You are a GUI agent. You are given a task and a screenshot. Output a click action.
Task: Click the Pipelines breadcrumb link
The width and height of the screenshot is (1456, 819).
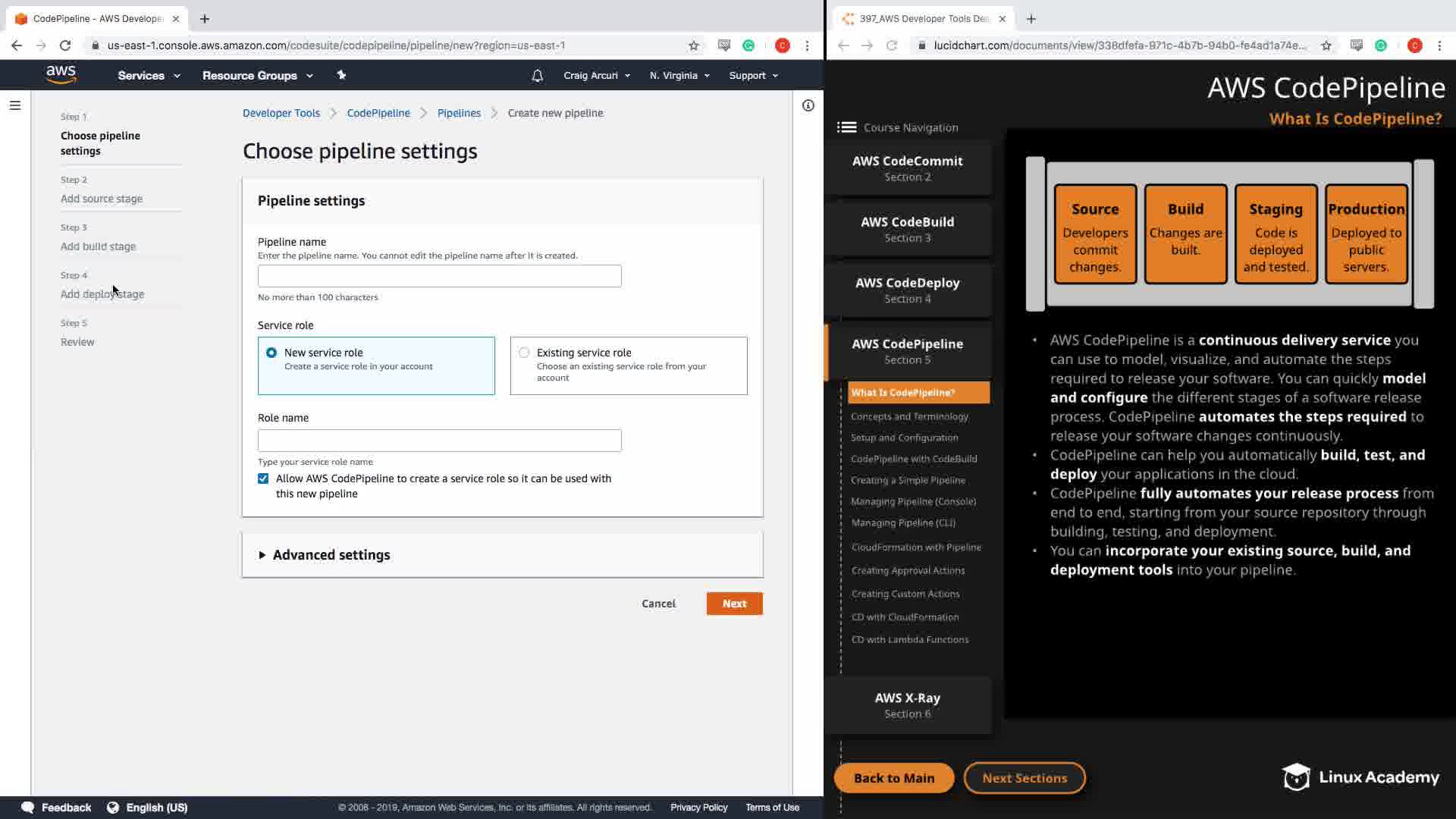coord(459,113)
